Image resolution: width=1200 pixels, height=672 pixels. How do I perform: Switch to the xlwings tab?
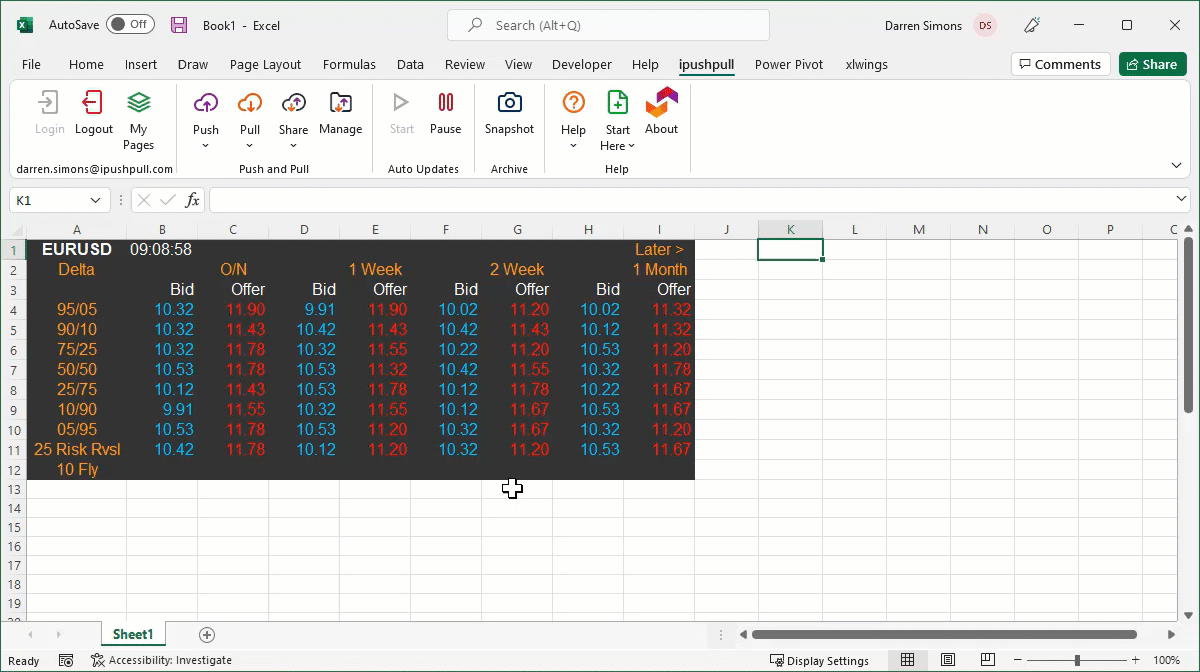click(866, 64)
